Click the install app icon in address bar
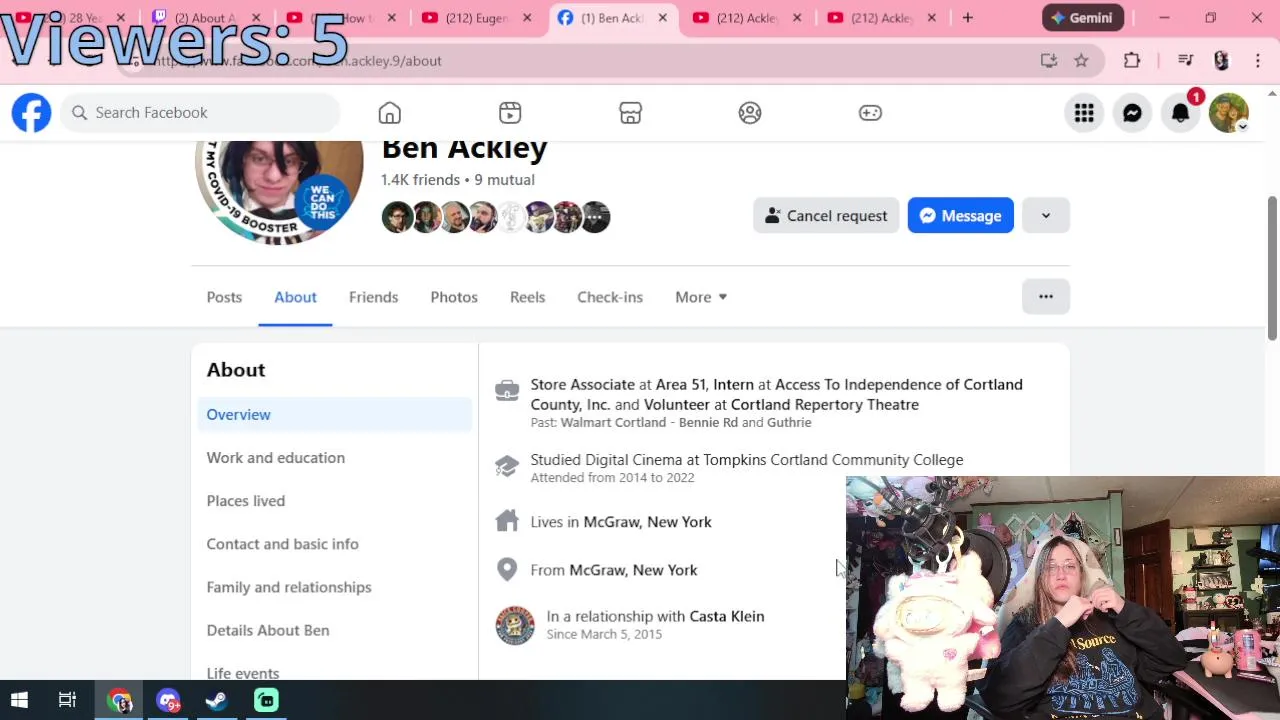 click(x=1049, y=61)
